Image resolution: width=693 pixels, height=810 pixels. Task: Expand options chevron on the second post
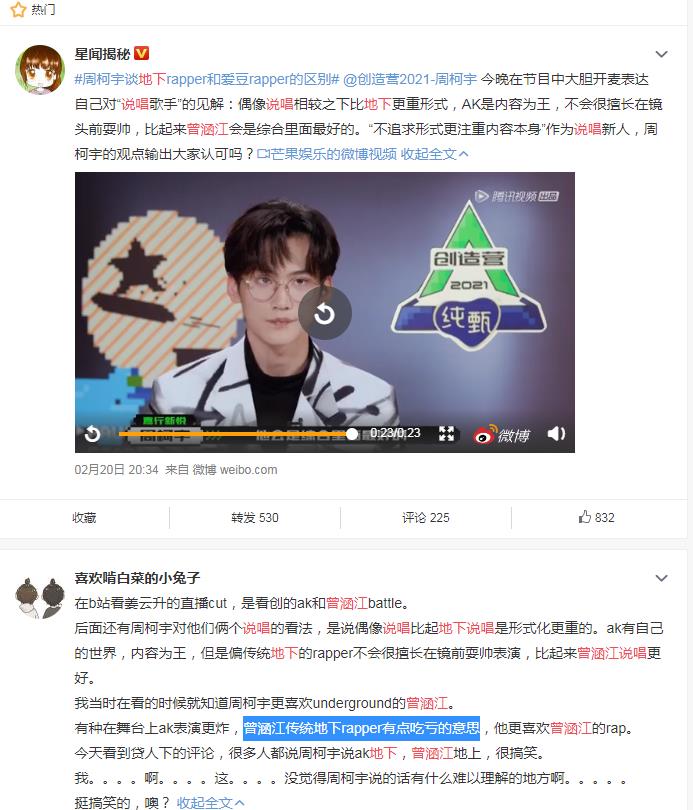[662, 578]
